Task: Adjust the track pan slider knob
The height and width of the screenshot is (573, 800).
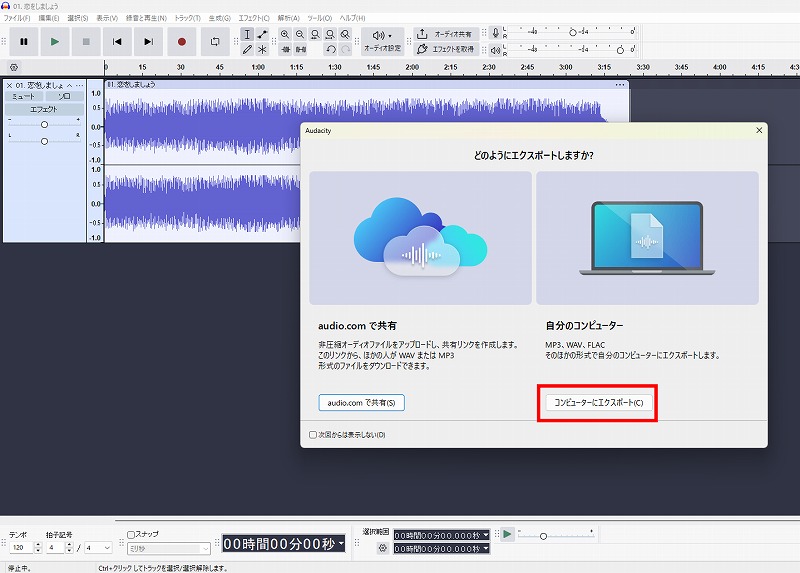Action: click(x=44, y=141)
